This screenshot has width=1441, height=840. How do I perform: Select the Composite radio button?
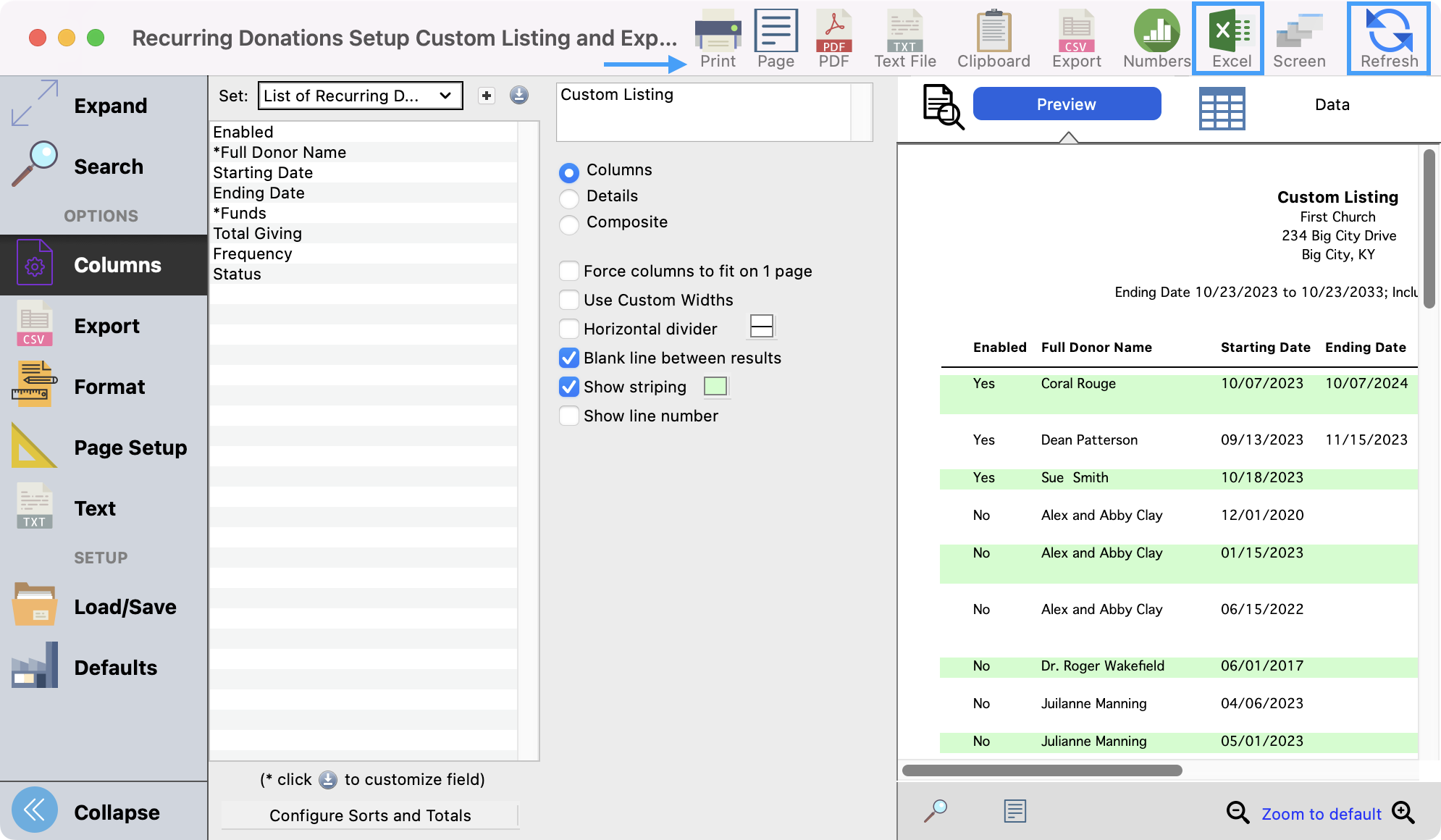[x=569, y=224]
